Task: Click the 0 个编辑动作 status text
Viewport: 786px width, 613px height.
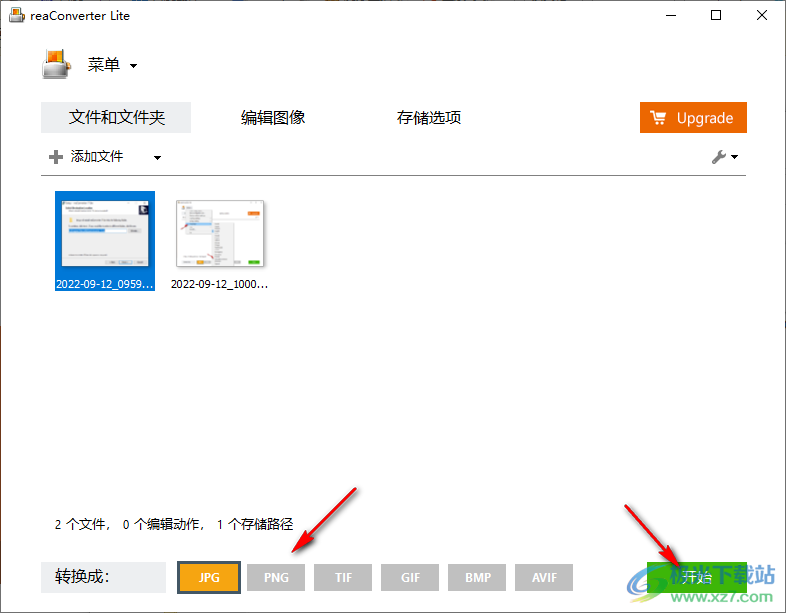Action: tap(163, 524)
